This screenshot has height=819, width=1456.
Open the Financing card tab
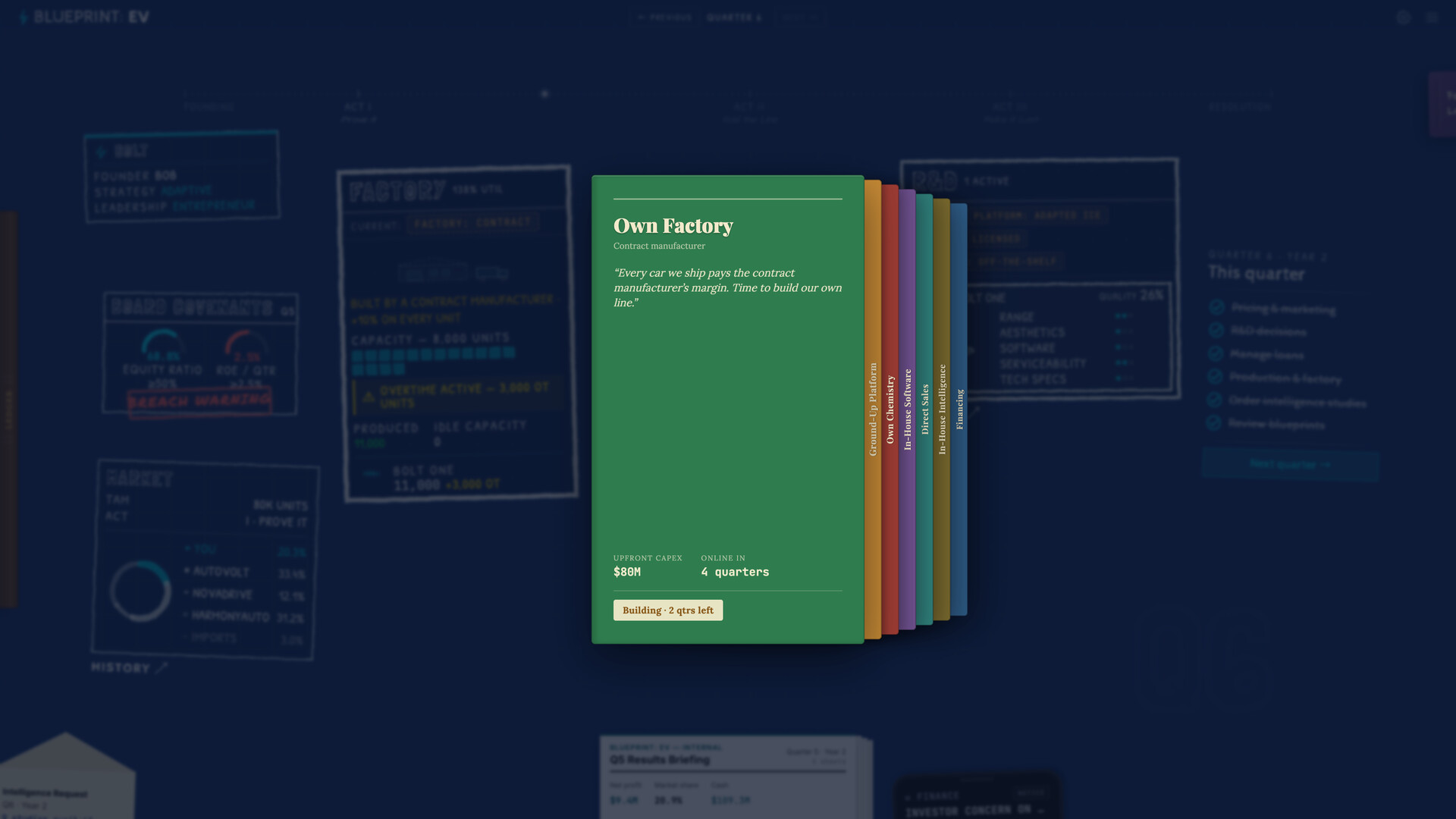pos(959,409)
